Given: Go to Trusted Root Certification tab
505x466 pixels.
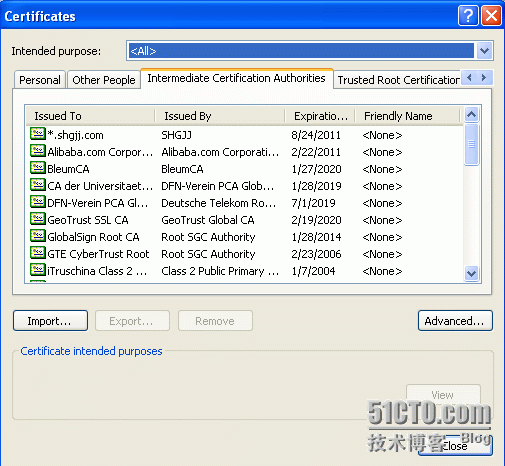Looking at the screenshot, I should pyautogui.click(x=398, y=80).
